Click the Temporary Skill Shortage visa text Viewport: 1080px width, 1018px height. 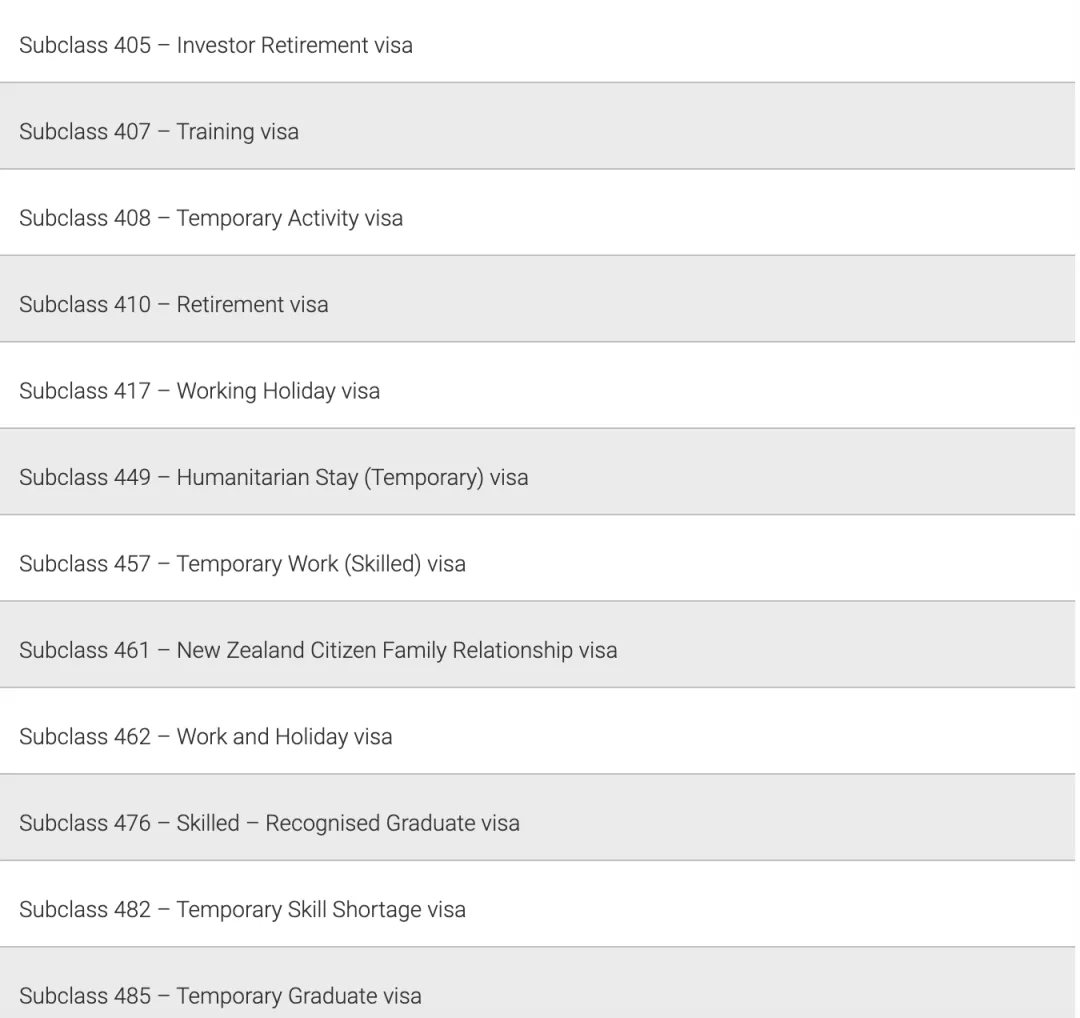(x=320, y=910)
